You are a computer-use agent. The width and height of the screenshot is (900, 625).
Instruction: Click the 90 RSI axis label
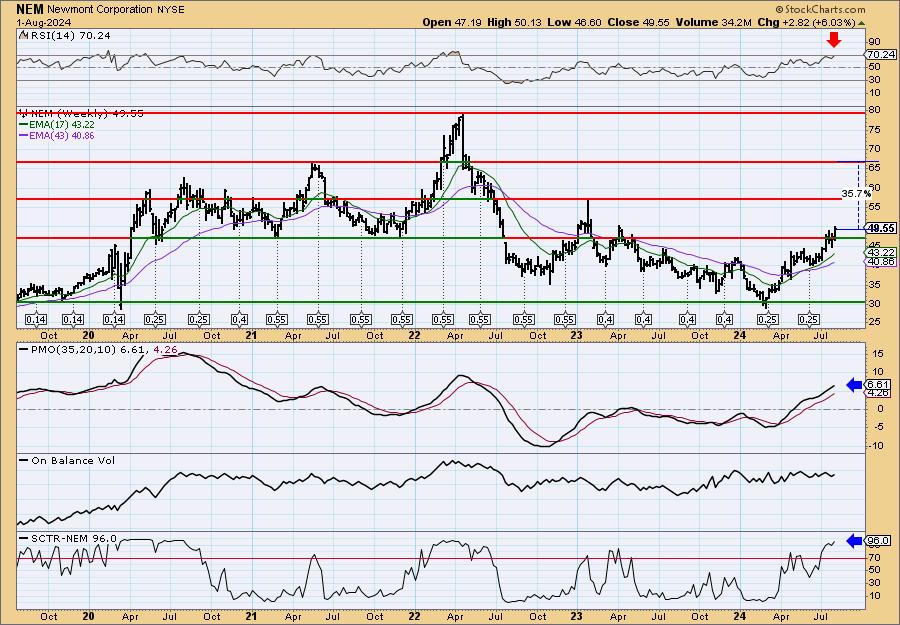pos(874,41)
